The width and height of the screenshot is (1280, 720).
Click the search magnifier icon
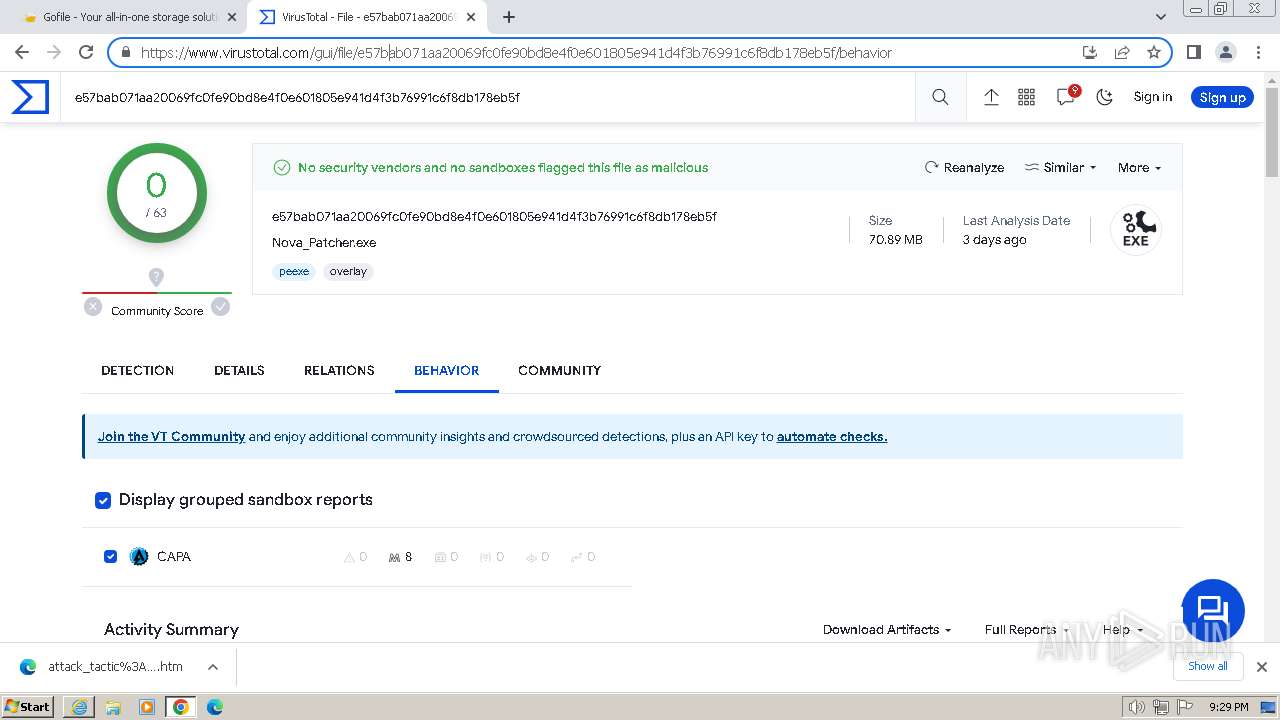[x=940, y=97]
